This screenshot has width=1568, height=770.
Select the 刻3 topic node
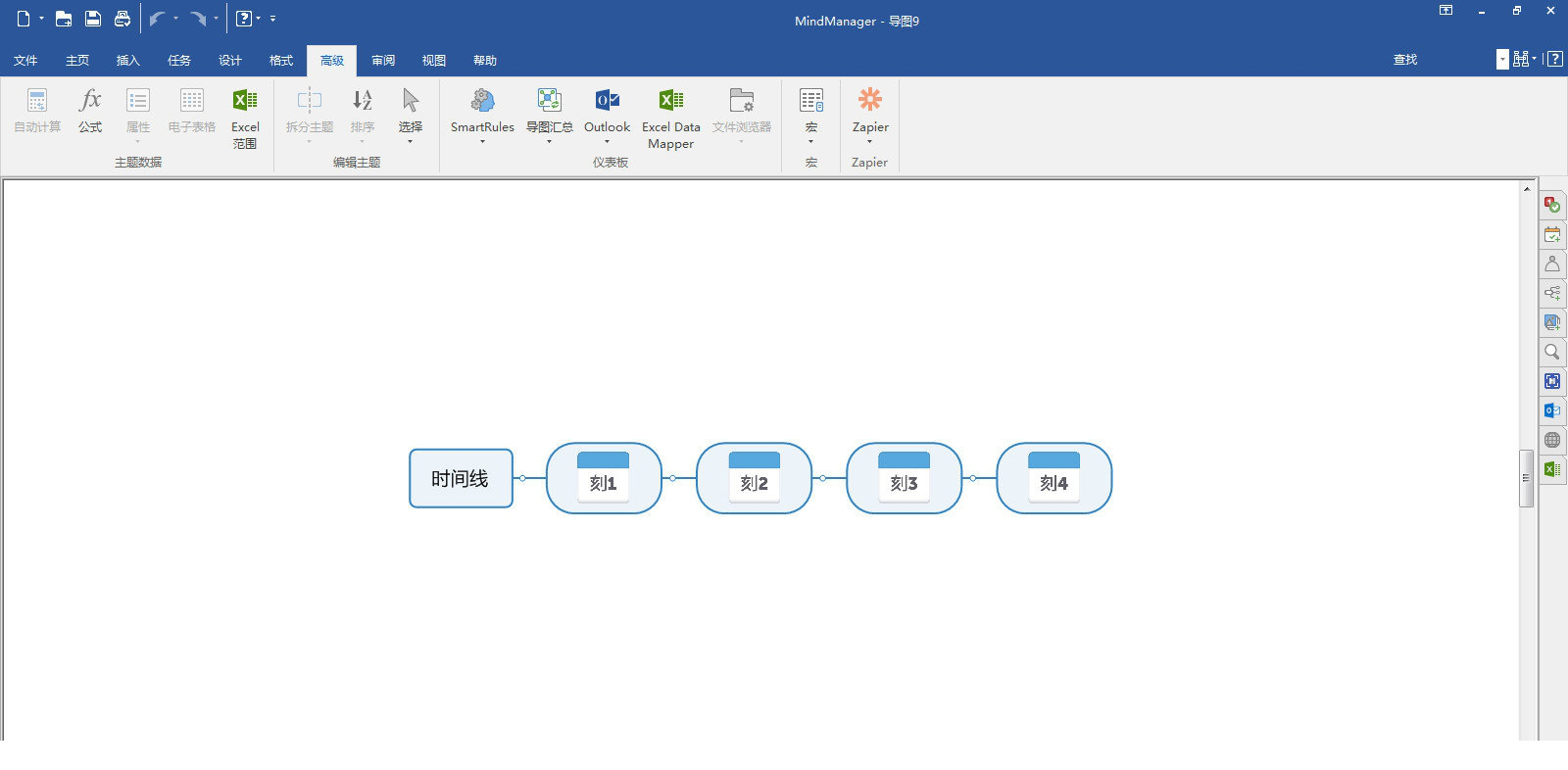pos(904,478)
